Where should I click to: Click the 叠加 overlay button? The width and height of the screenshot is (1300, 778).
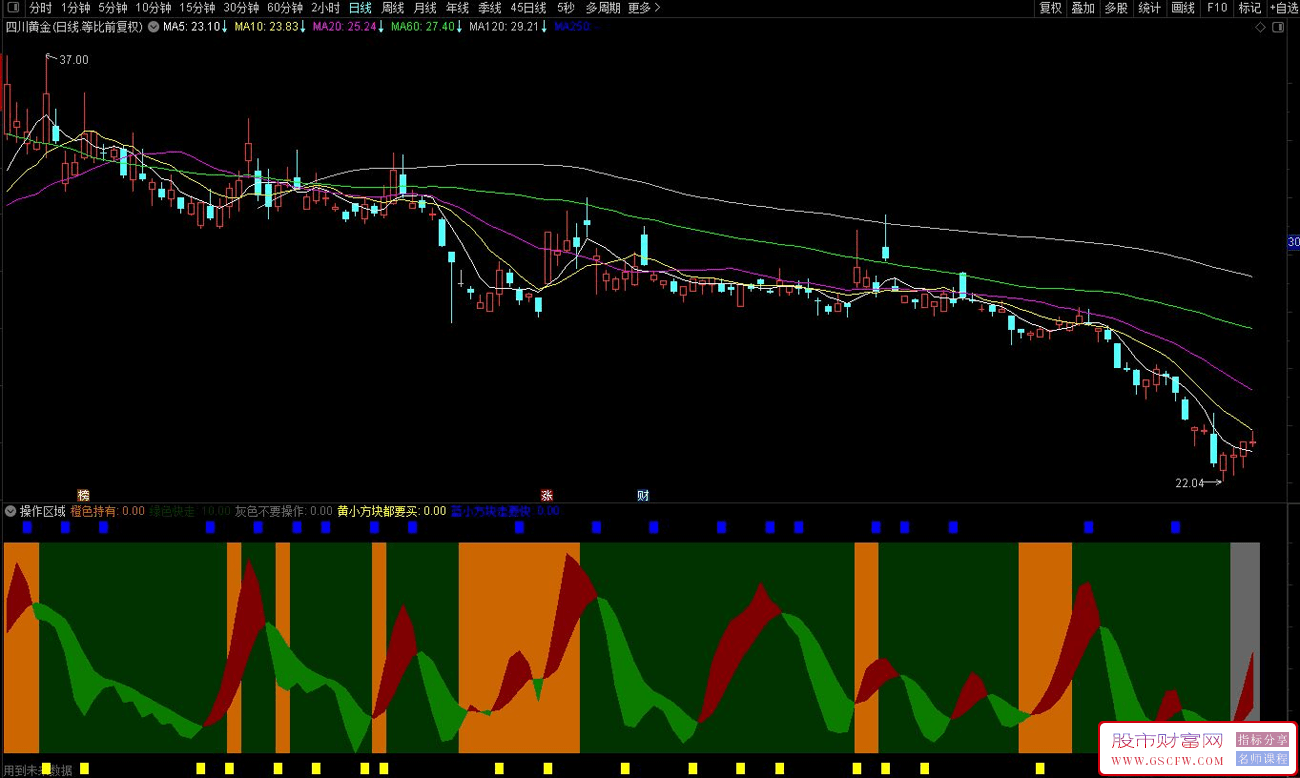1083,8
